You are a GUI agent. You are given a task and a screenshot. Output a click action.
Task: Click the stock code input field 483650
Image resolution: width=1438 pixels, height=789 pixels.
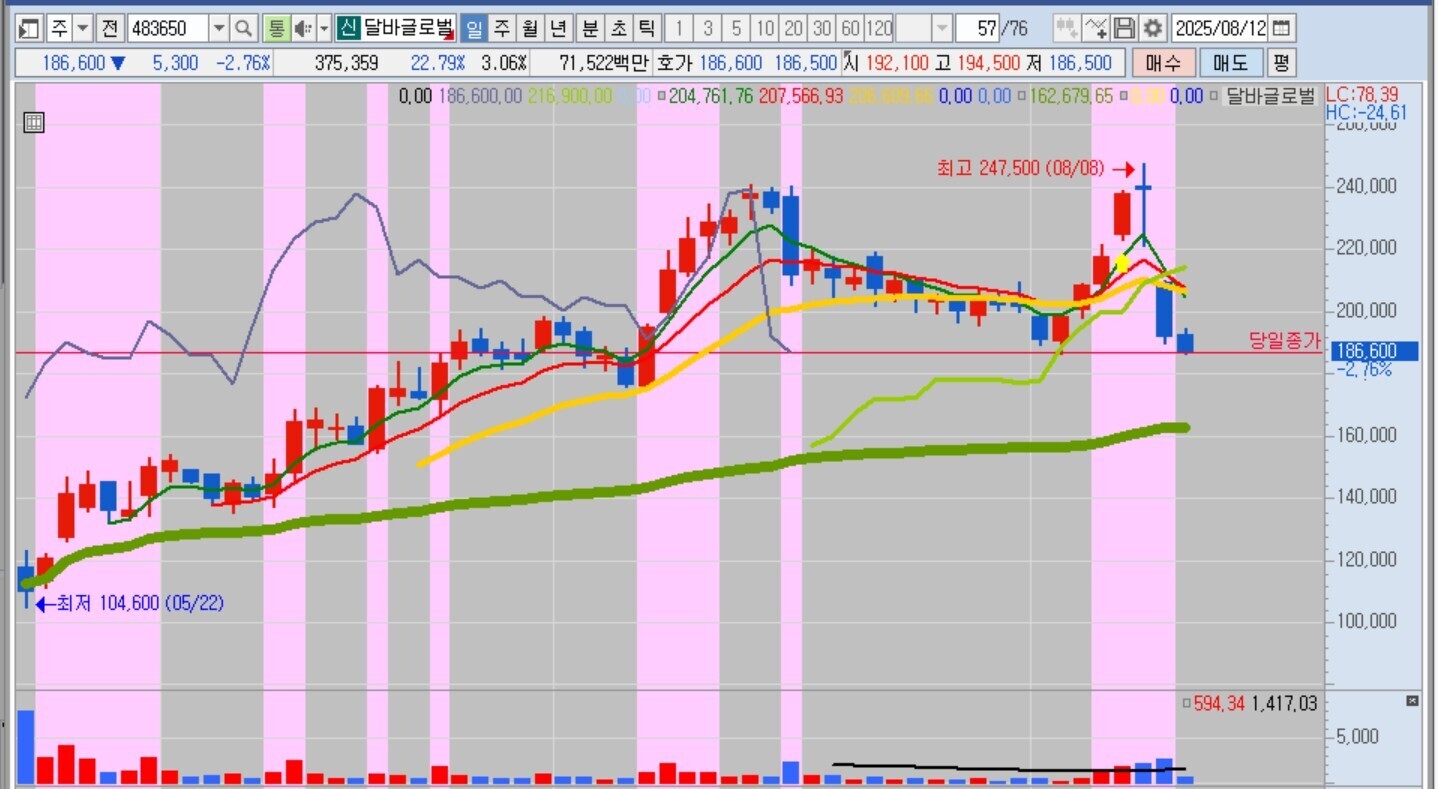tap(166, 28)
